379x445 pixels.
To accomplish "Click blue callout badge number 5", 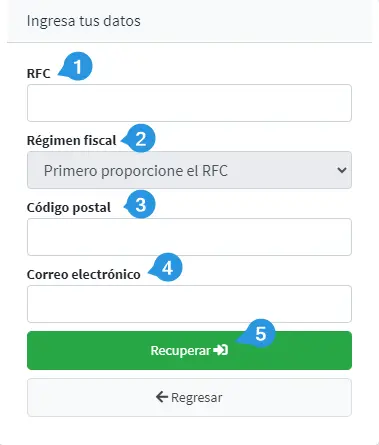I will coord(258,333).
